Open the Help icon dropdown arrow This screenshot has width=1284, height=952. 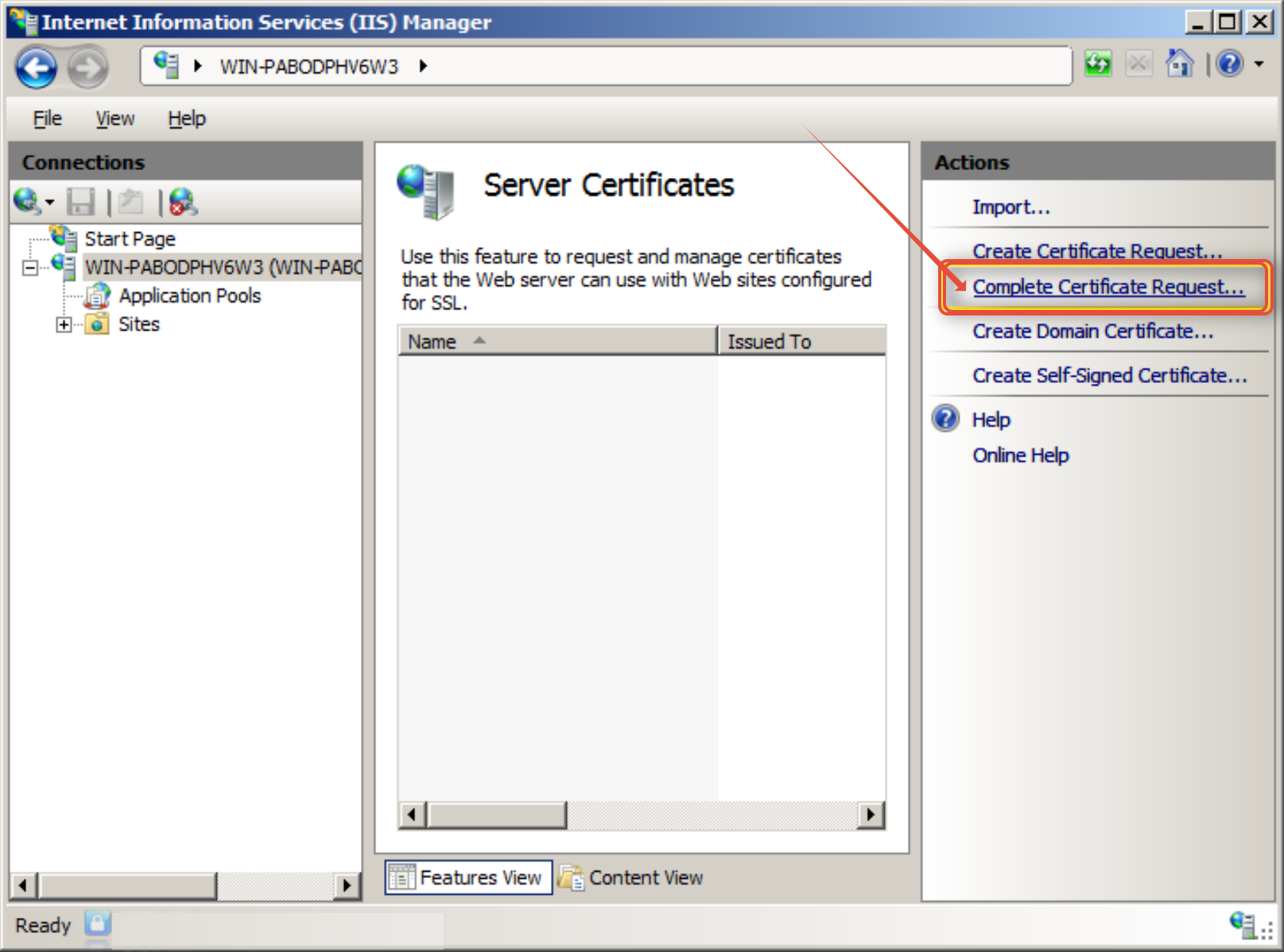pos(1259,64)
